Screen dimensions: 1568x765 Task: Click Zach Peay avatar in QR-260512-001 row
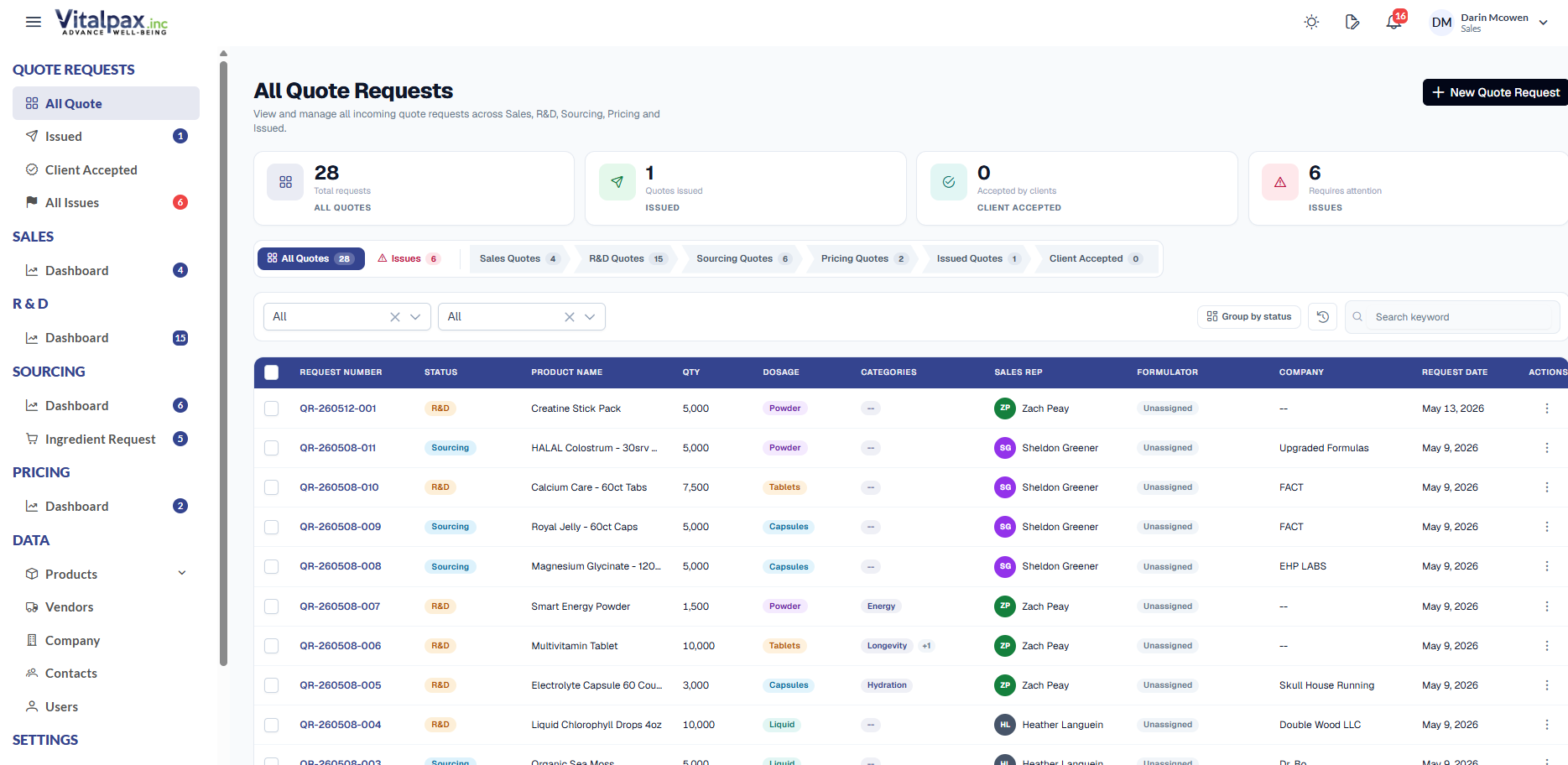pyautogui.click(x=1005, y=409)
